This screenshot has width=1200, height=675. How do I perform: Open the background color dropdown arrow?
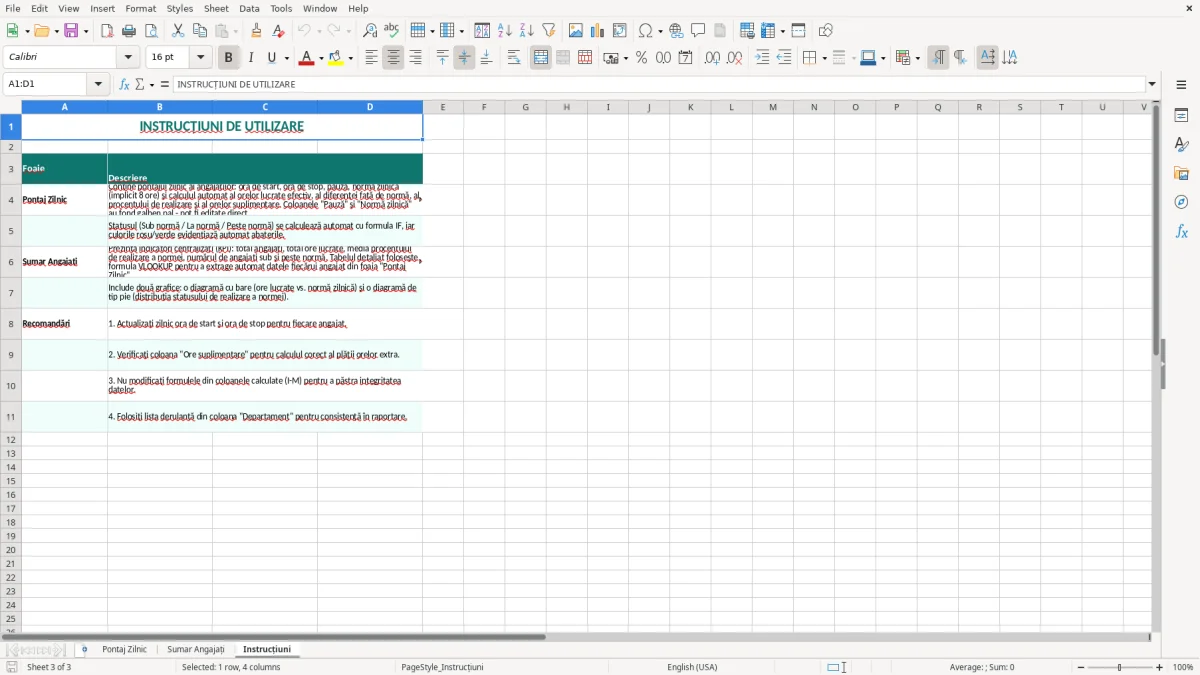[350, 58]
